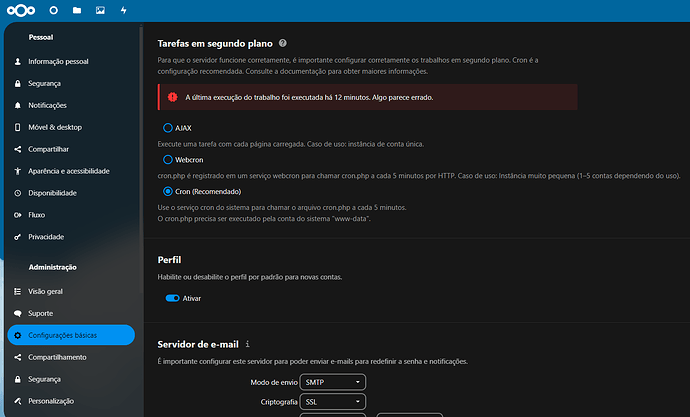Open the Modo de envio SMTP dropdown
690x417 pixels.
[x=332, y=382]
